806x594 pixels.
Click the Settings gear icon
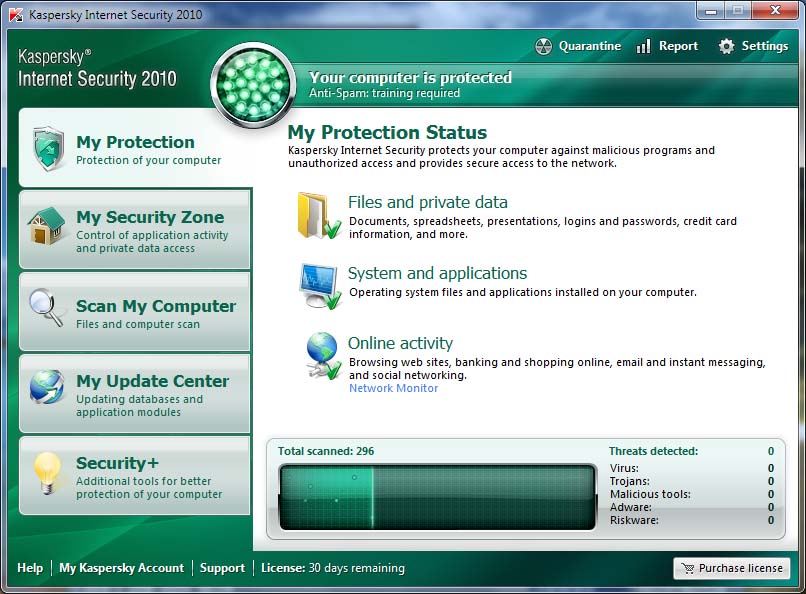[x=726, y=46]
